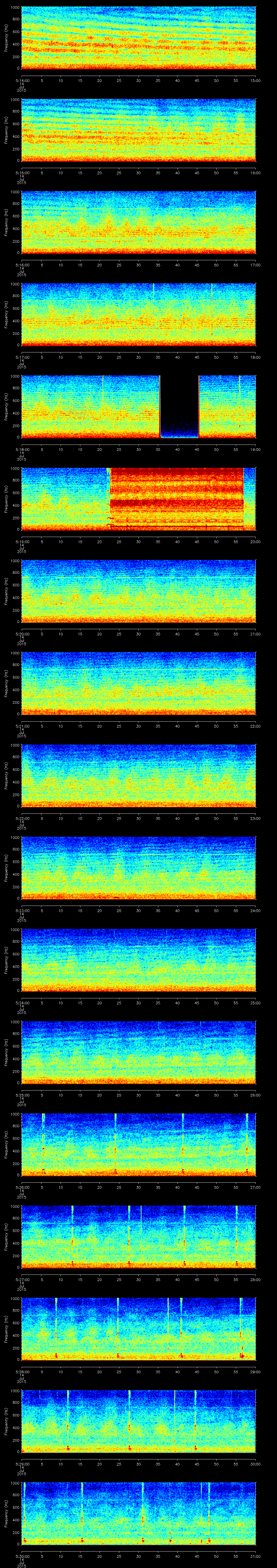The image size is (277, 1568).
Task: Click the "17:00" end time label
Action: point(256,265)
